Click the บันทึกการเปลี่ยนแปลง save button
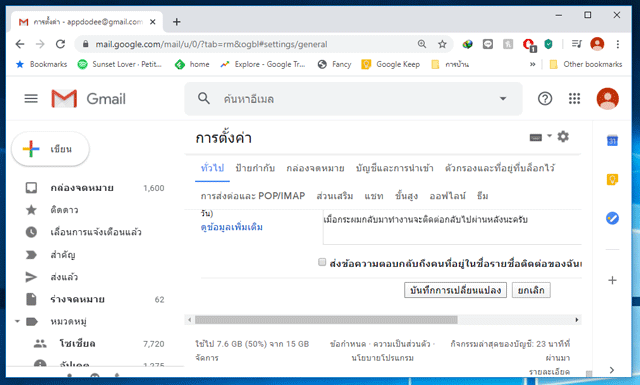This screenshot has width=640, height=385. [455, 290]
